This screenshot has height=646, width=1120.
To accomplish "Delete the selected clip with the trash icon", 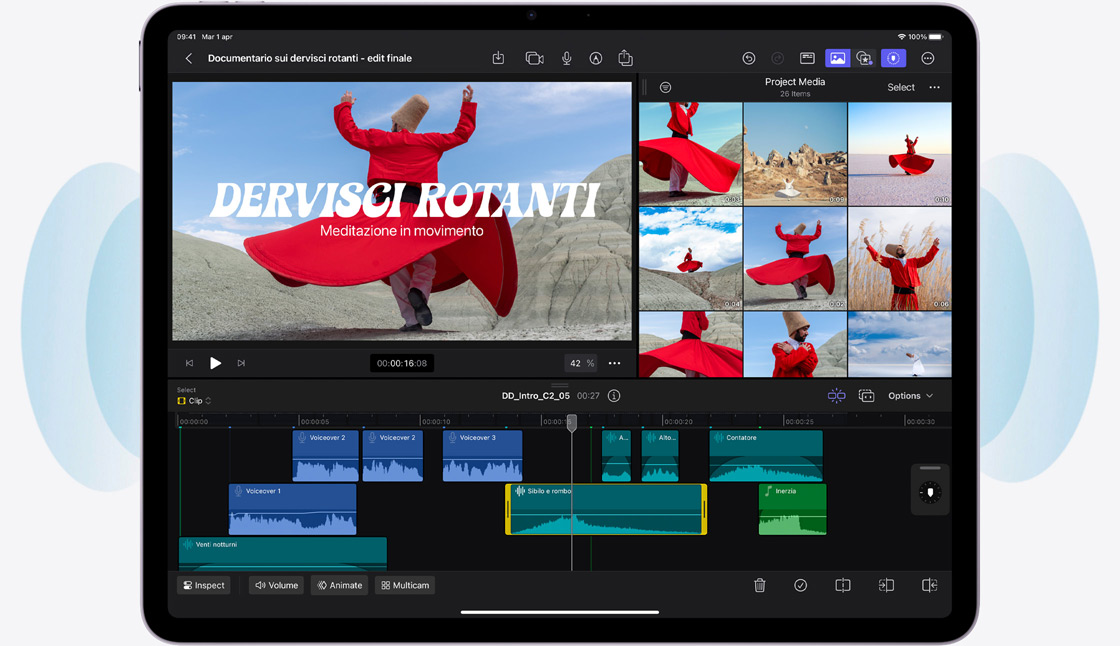I will [x=759, y=585].
